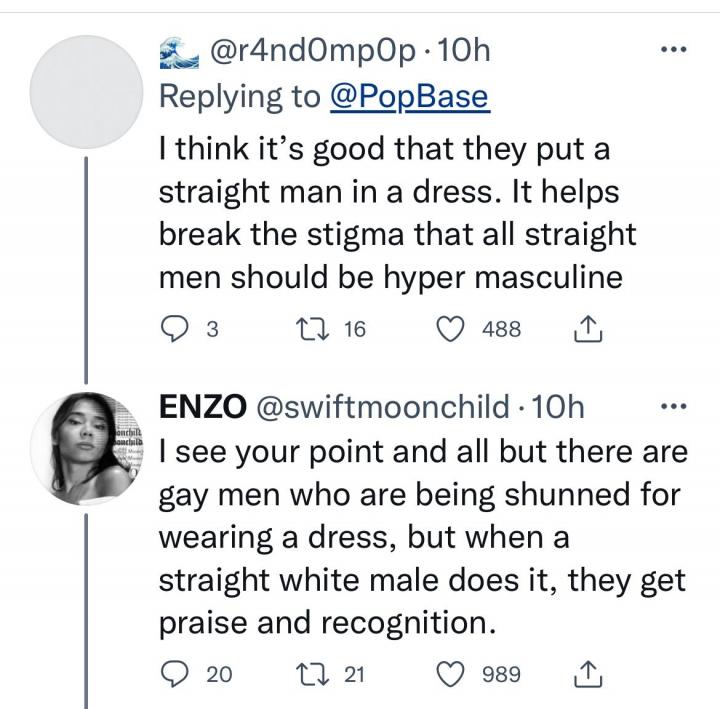This screenshot has width=720, height=709.
Task: Open the ENZO display name profile
Action: coord(203,407)
